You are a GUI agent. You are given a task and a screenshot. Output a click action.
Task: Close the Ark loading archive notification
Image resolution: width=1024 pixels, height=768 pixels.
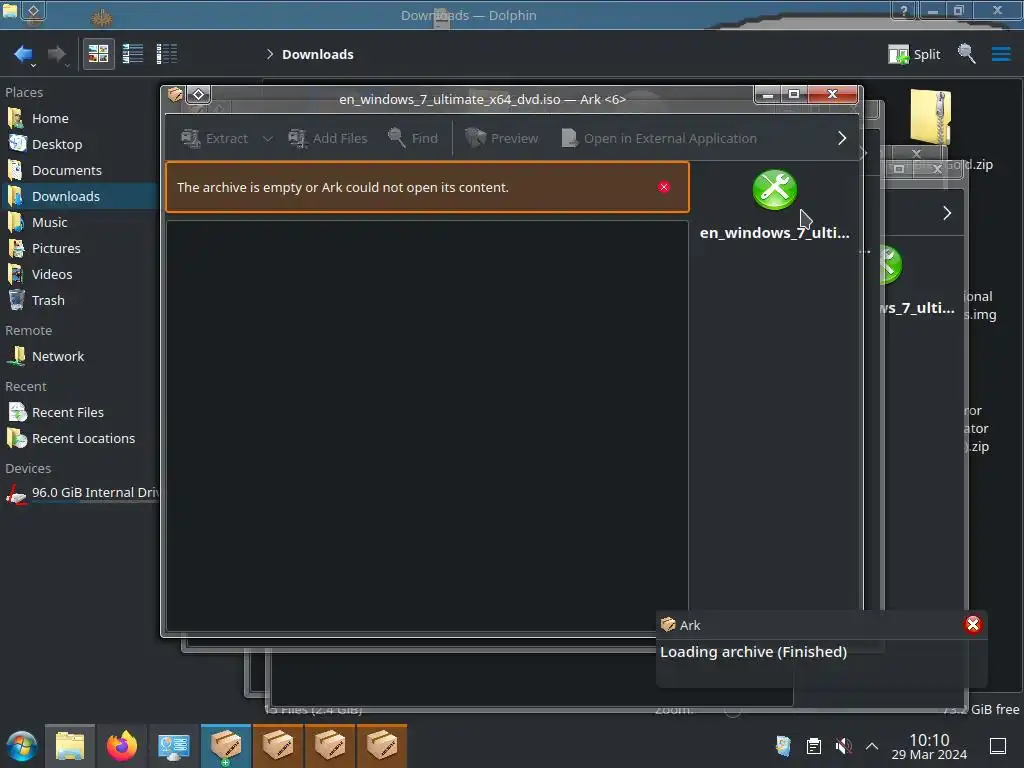tap(973, 625)
